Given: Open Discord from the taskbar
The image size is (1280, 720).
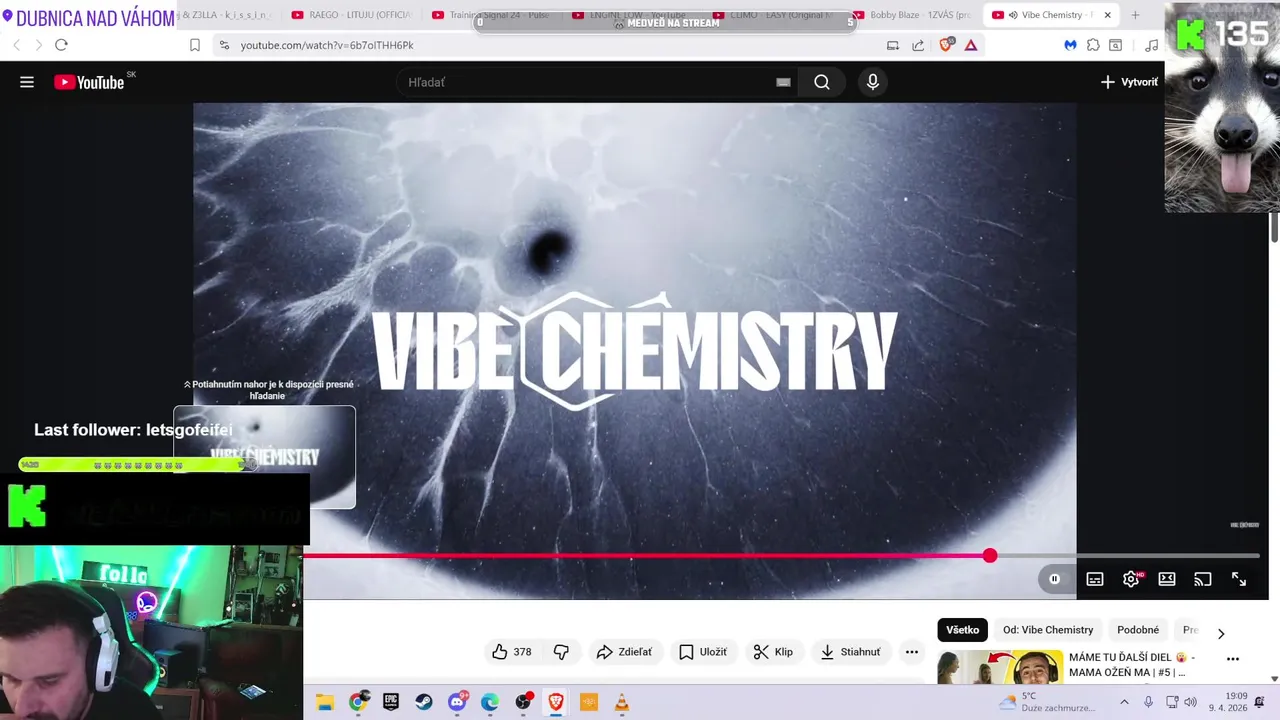Looking at the screenshot, I should [458, 702].
